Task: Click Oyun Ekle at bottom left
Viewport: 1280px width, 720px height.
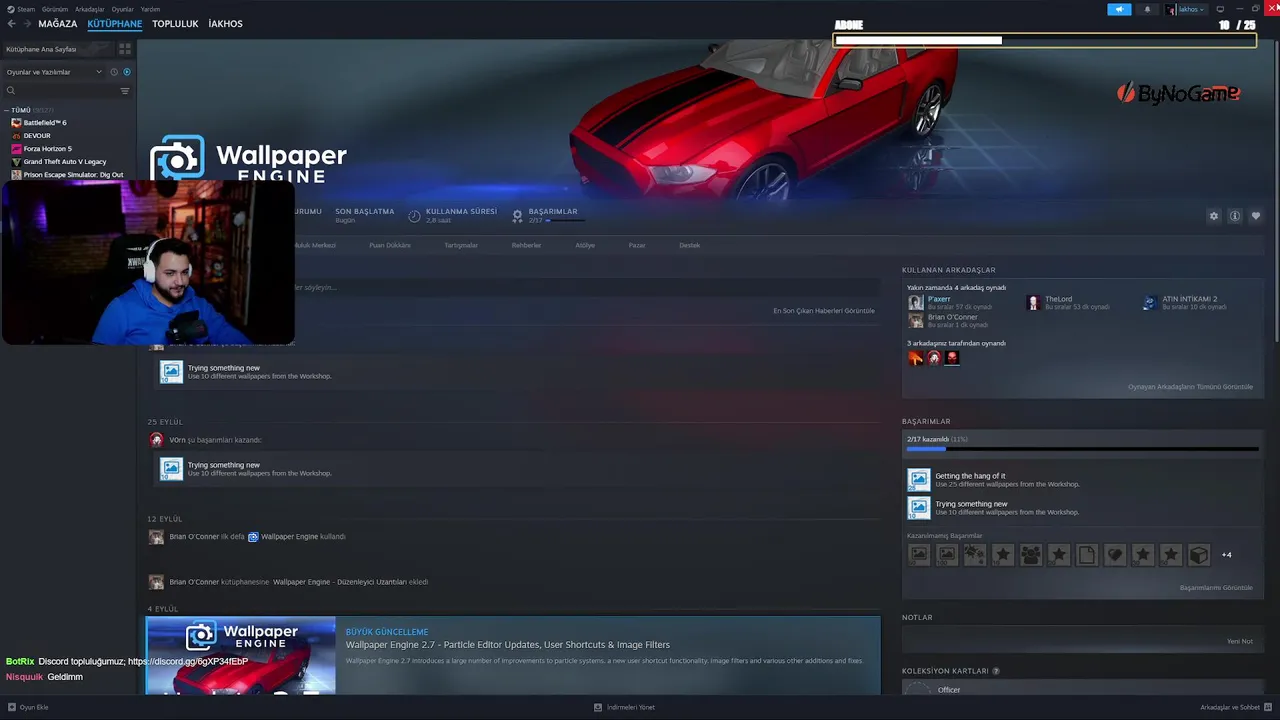Action: 28,707
